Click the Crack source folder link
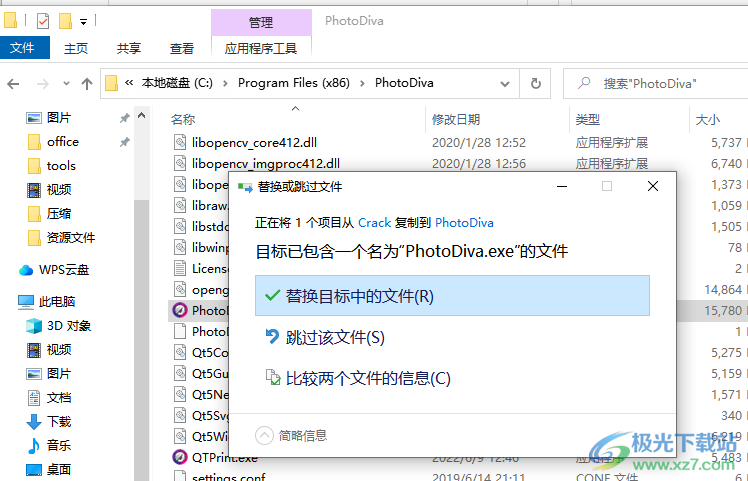Image resolution: width=748 pixels, height=481 pixels. (x=374, y=223)
